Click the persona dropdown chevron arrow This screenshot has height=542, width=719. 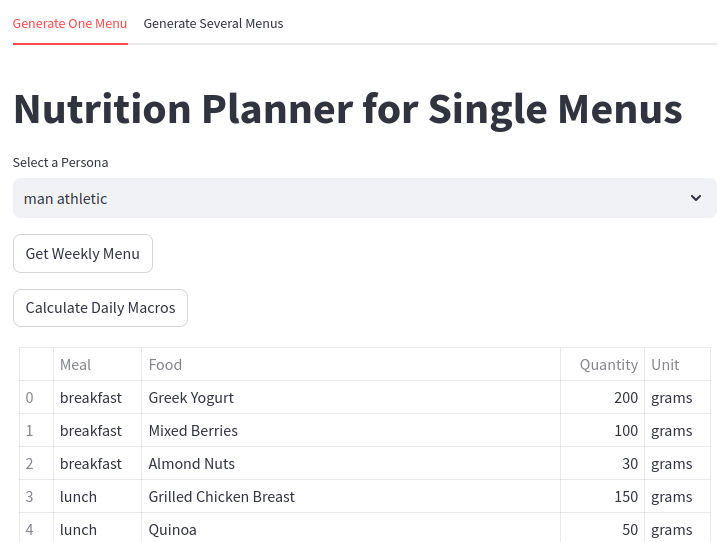pos(696,198)
